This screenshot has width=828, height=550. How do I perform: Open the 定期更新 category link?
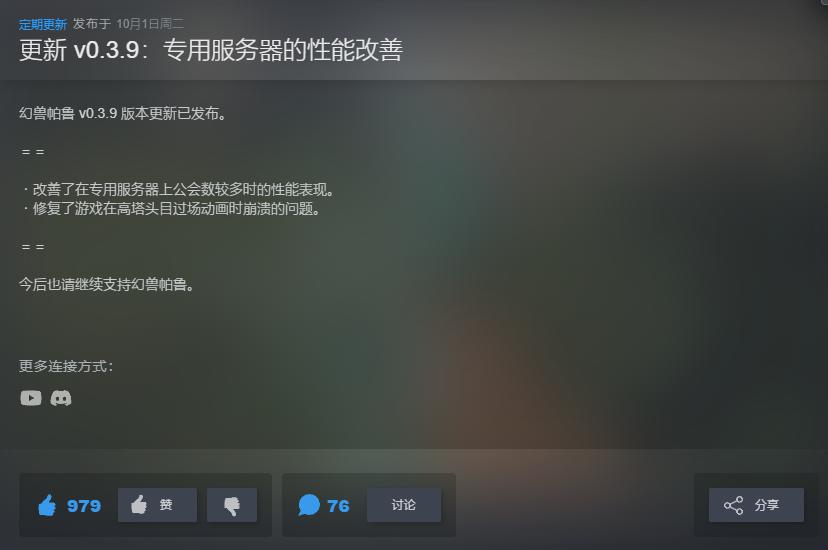[x=43, y=24]
